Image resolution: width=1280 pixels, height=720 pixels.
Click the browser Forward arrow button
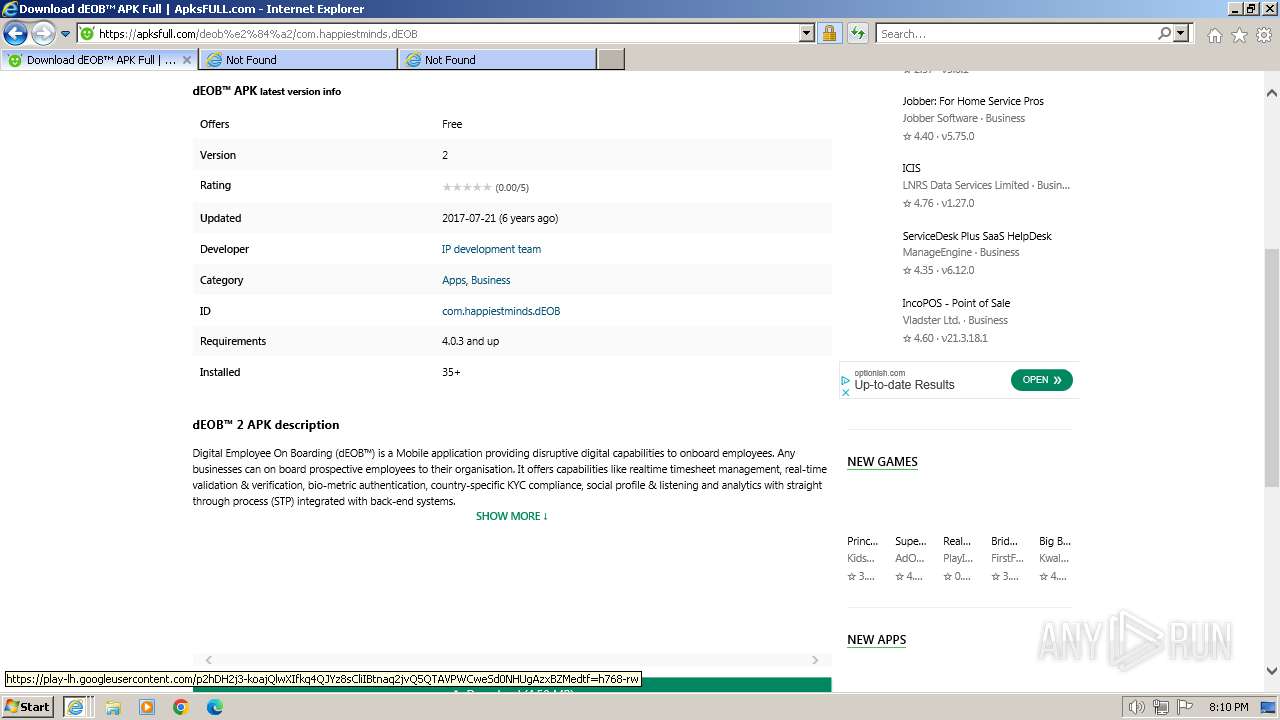[x=42, y=33]
